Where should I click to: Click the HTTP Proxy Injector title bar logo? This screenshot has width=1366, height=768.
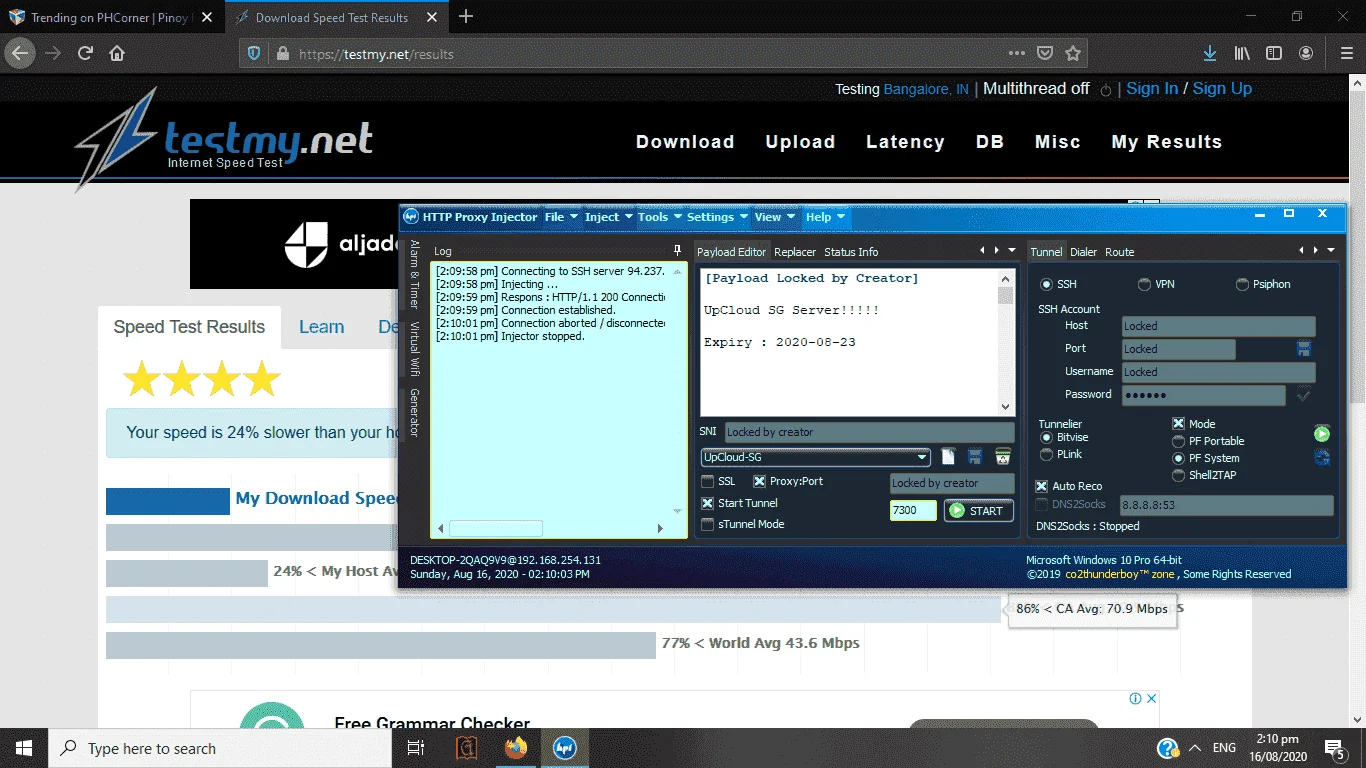tap(410, 217)
